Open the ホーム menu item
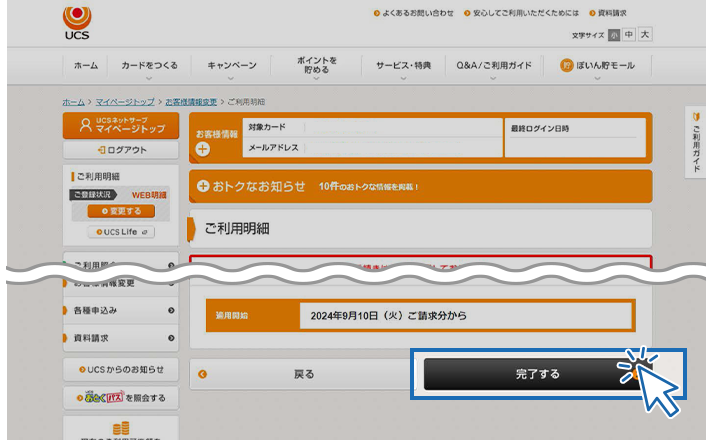Screen dimensions: 706x440 [86, 66]
